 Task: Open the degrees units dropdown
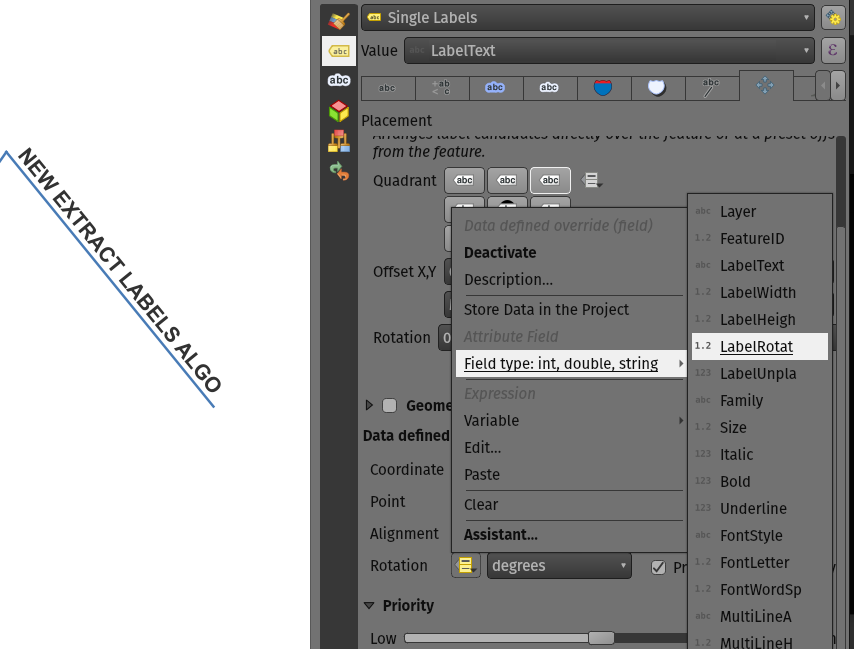coord(559,565)
